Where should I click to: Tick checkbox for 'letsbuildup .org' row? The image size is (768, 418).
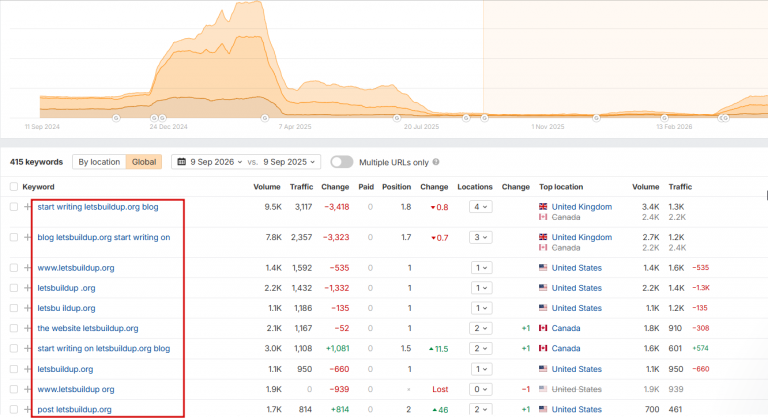14,288
